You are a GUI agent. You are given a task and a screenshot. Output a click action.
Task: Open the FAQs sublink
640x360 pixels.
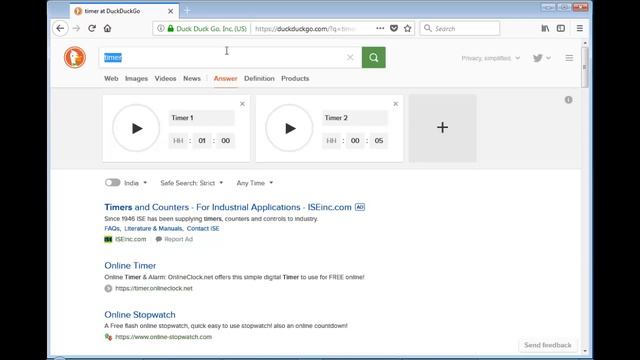[x=112, y=229]
